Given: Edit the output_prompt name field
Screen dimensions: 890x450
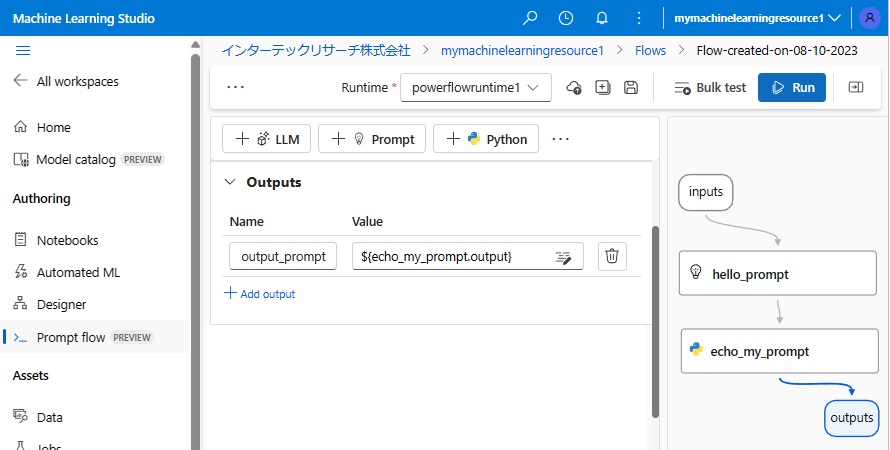Looking at the screenshot, I should point(283,256).
